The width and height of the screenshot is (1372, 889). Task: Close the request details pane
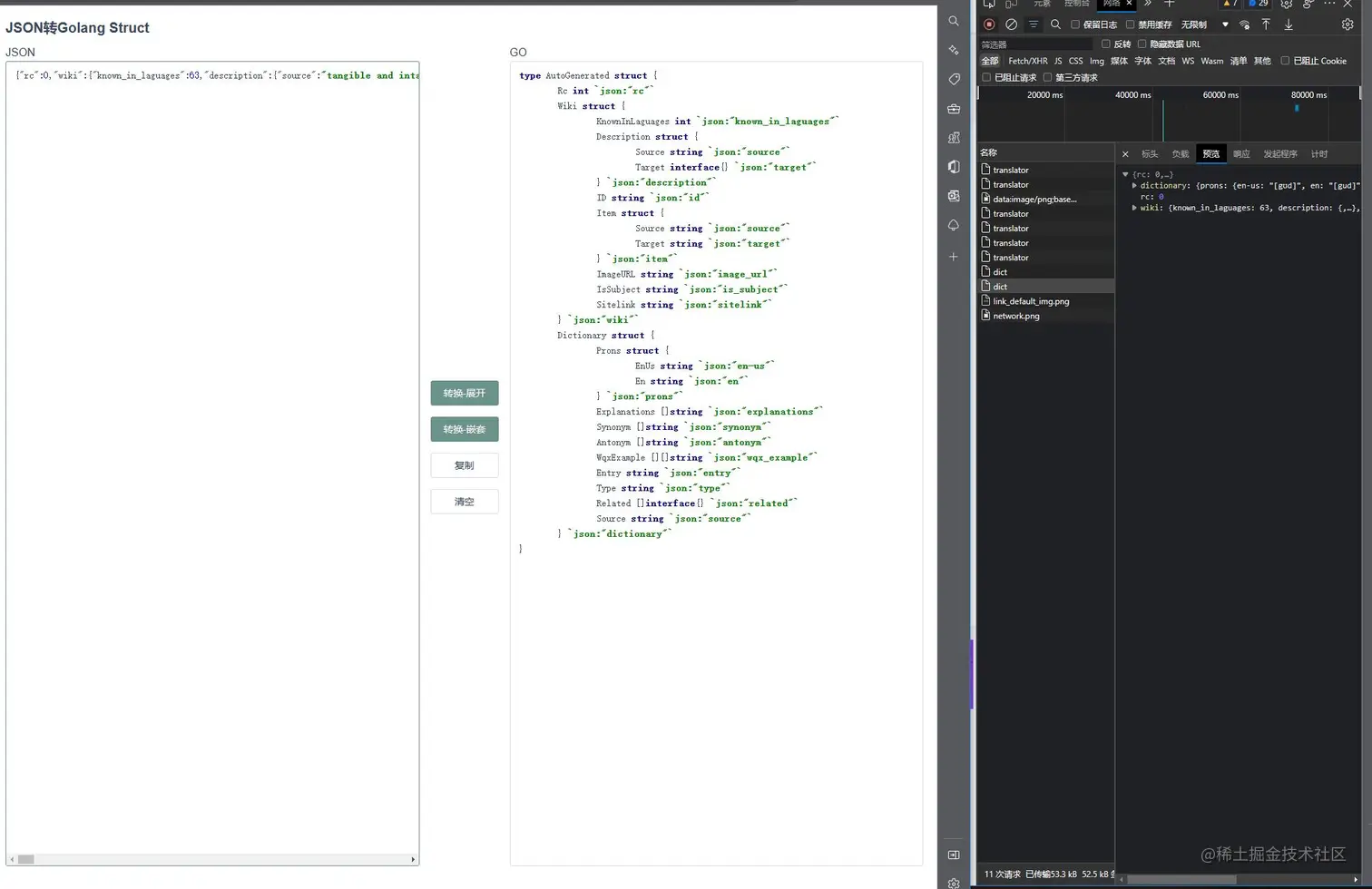coord(1125,154)
